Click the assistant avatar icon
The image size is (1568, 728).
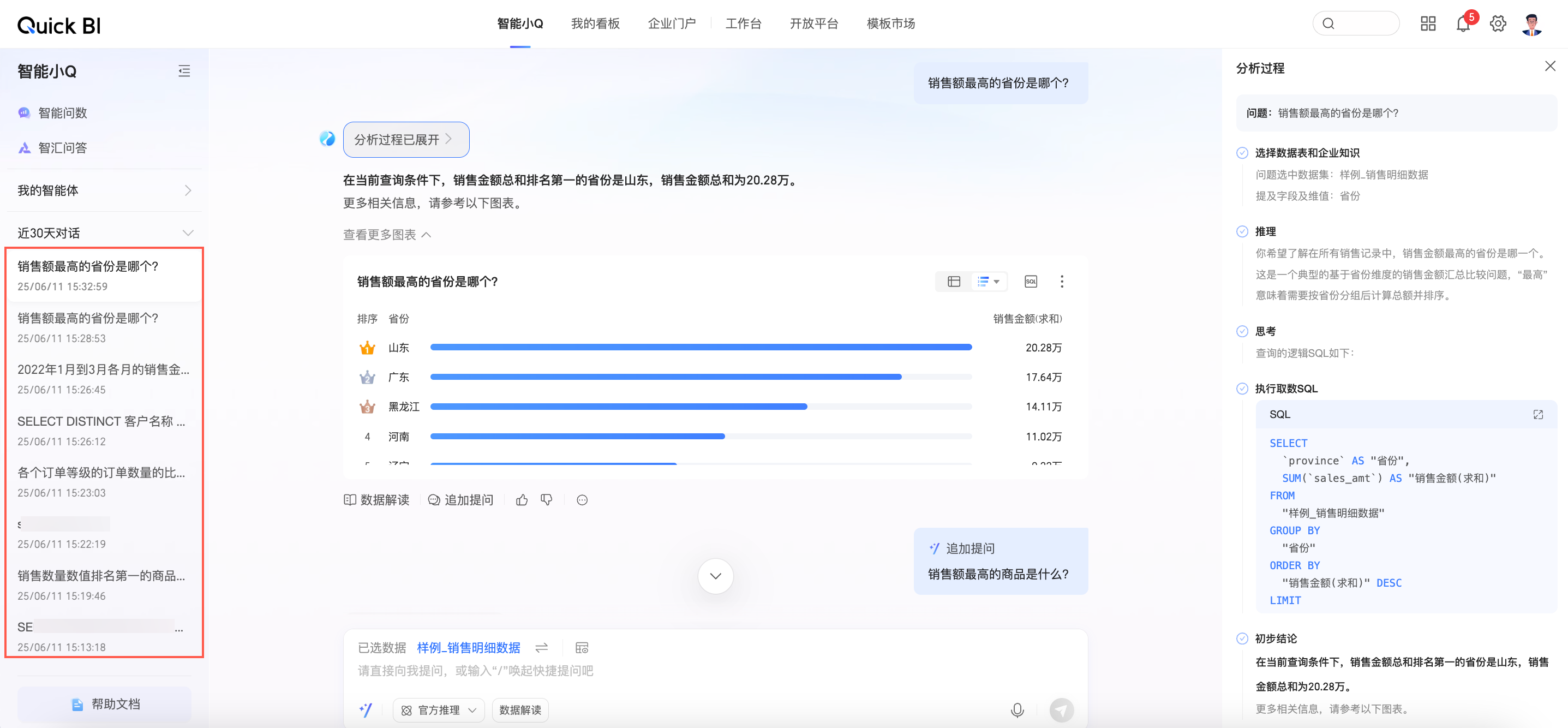click(x=327, y=139)
